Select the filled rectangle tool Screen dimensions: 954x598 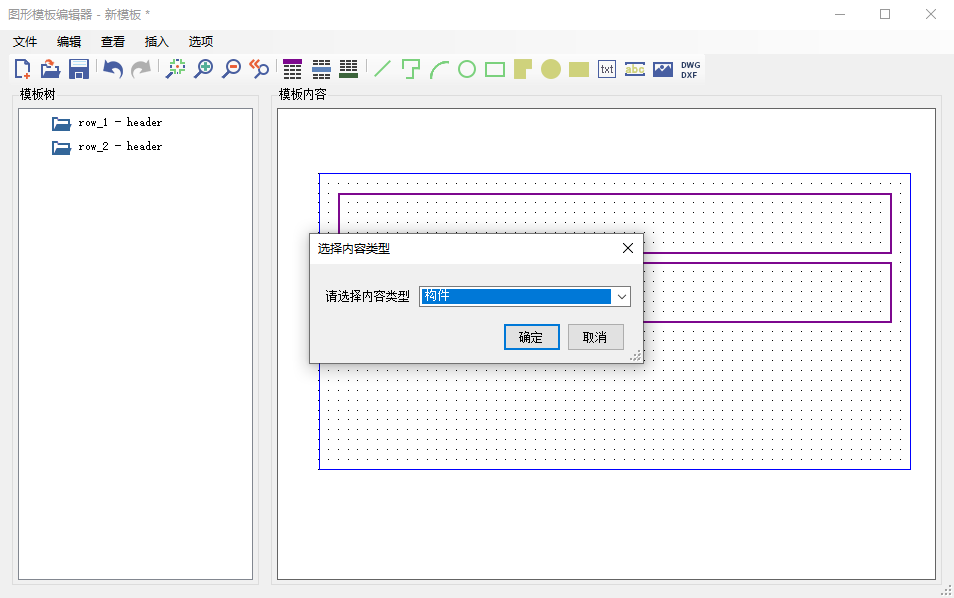tap(579, 69)
